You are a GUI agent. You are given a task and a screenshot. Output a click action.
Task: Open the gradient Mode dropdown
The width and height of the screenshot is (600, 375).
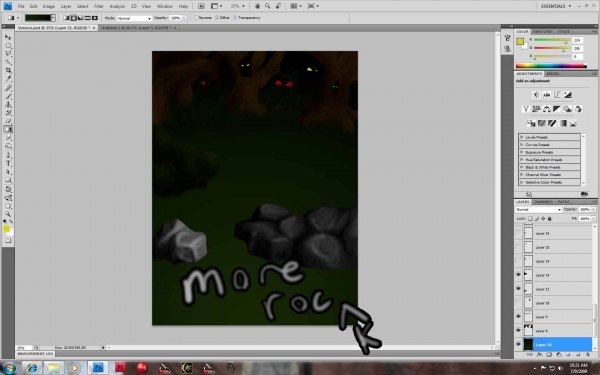click(x=134, y=18)
